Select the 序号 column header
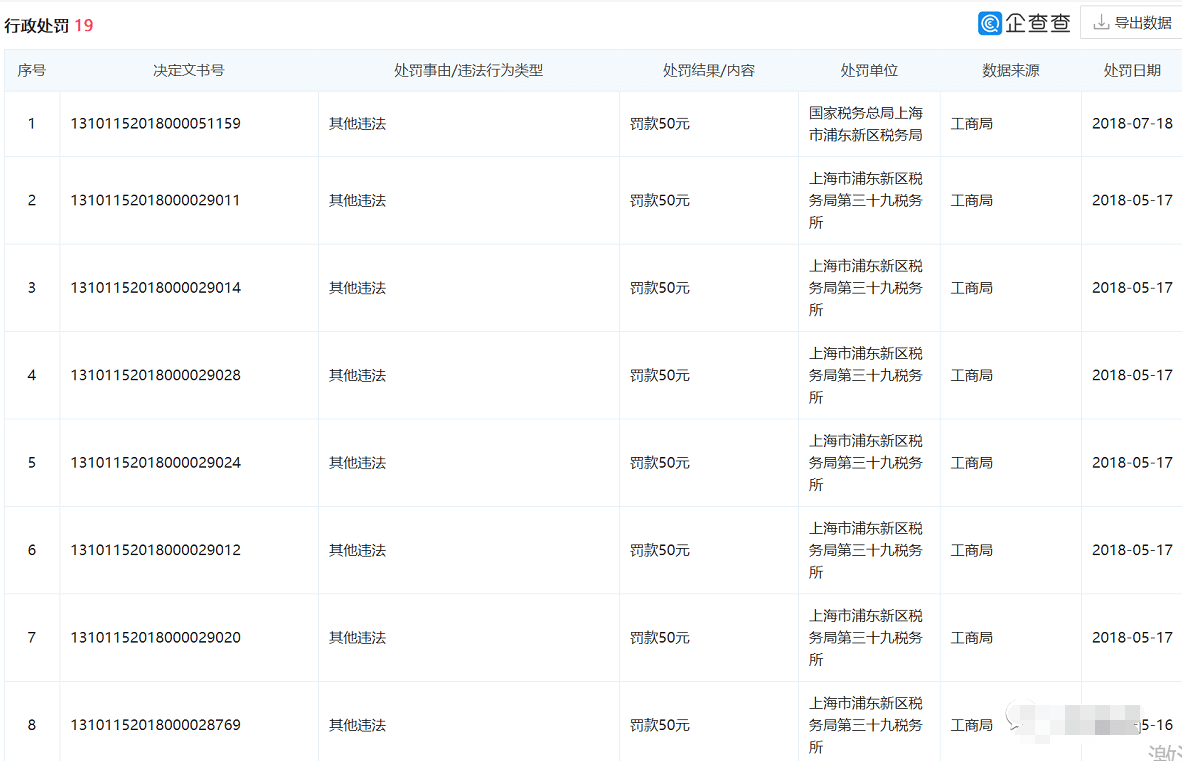The image size is (1182, 761). [x=31, y=71]
